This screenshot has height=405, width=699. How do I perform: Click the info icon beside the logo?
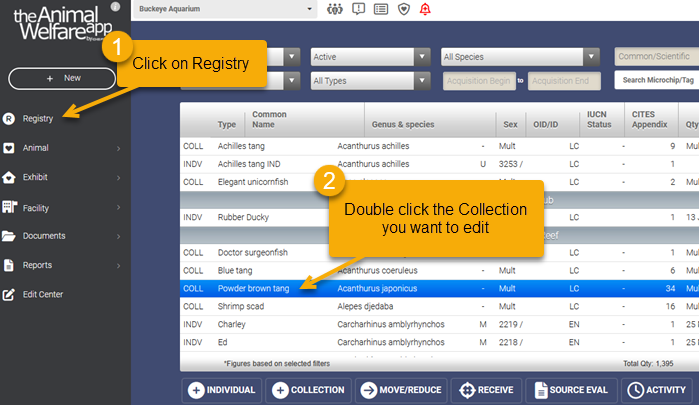(115, 7)
